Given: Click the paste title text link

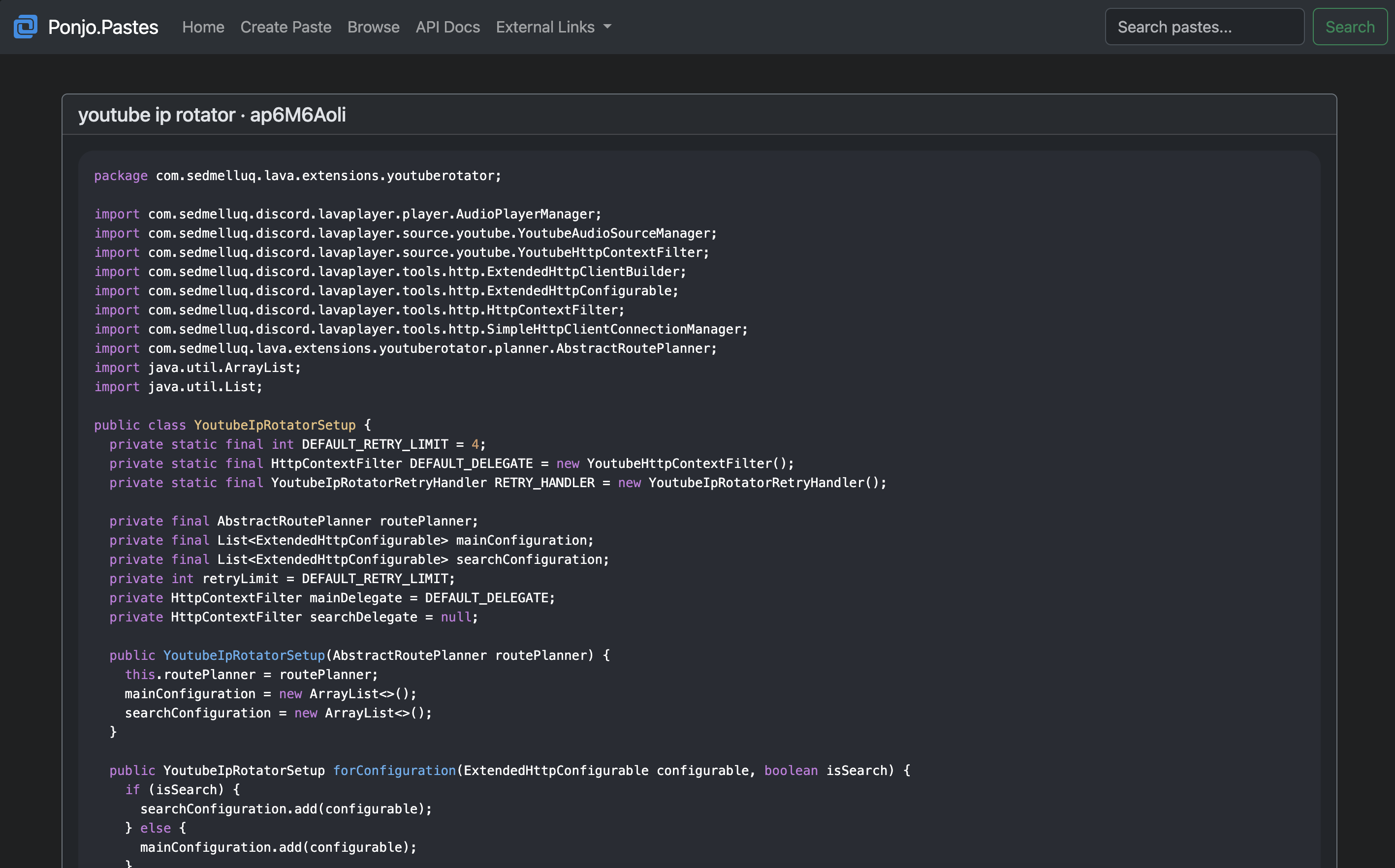Looking at the screenshot, I should (212, 113).
